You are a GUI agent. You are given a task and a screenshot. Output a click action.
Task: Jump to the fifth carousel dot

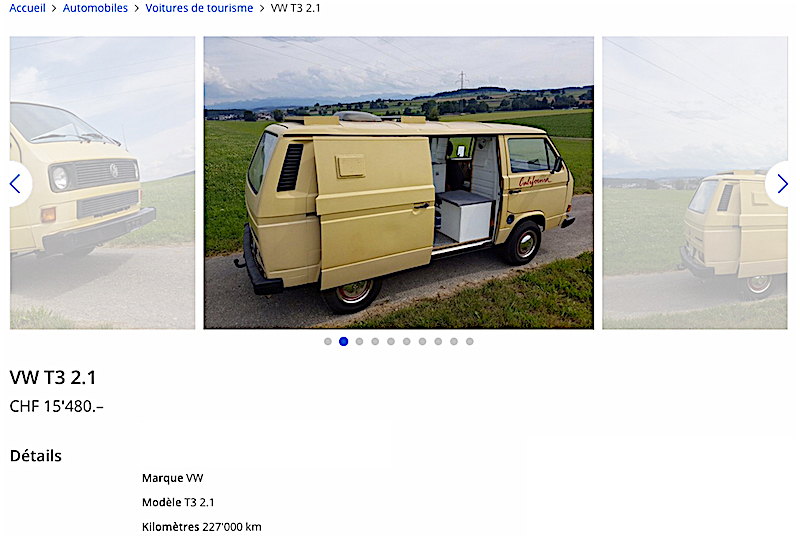click(391, 341)
